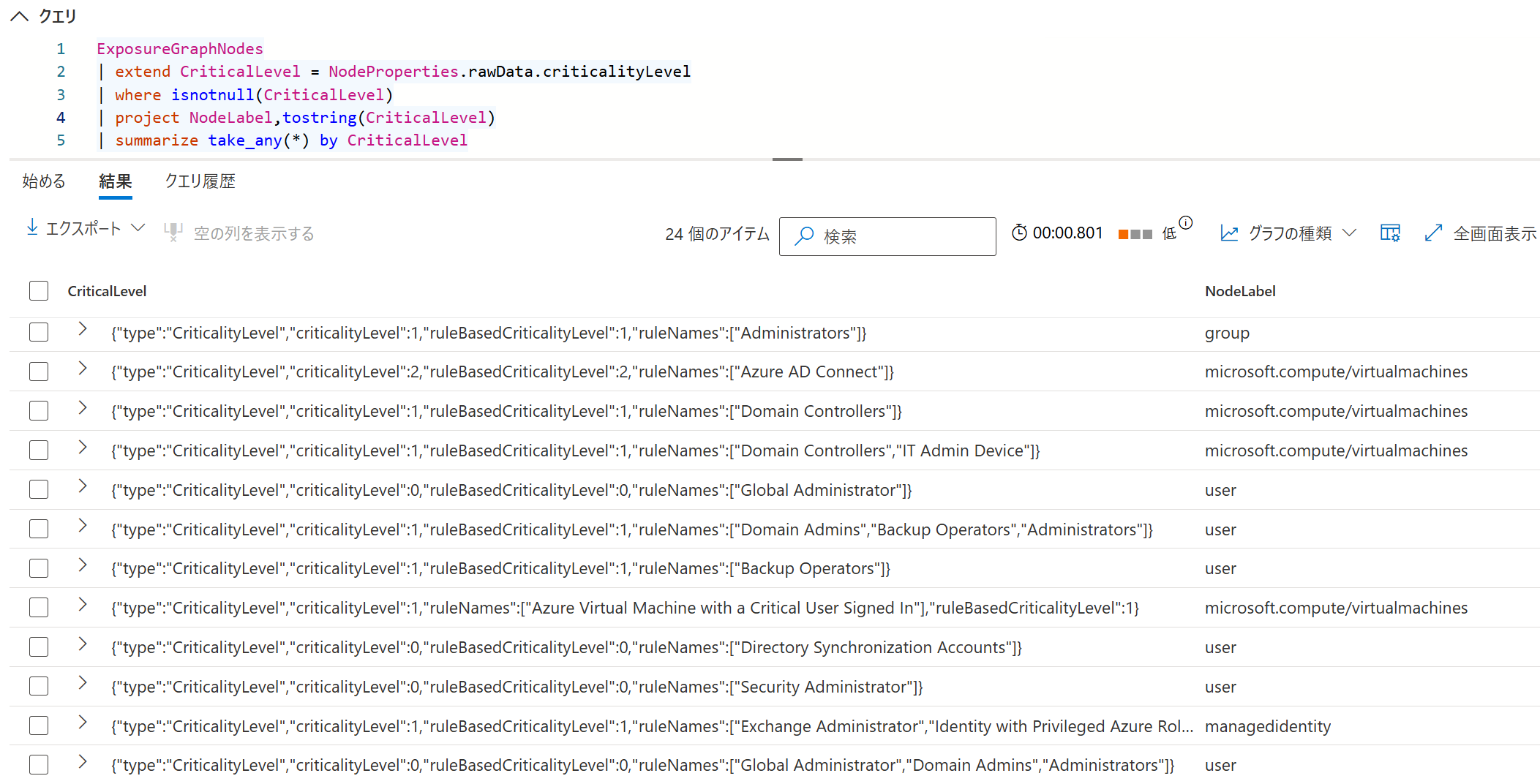Screen dimensions: 1540x784
Task: Focus the 検索 input field
Action: coord(887,236)
